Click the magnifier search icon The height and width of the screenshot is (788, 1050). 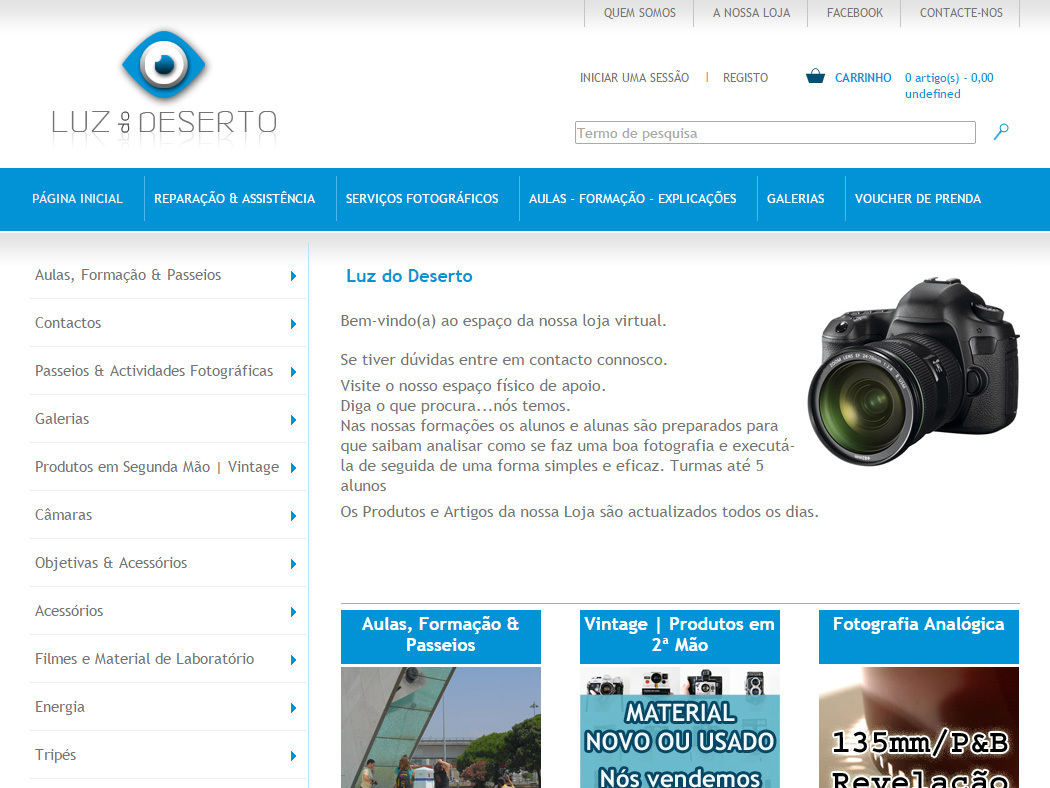pos(1001,132)
